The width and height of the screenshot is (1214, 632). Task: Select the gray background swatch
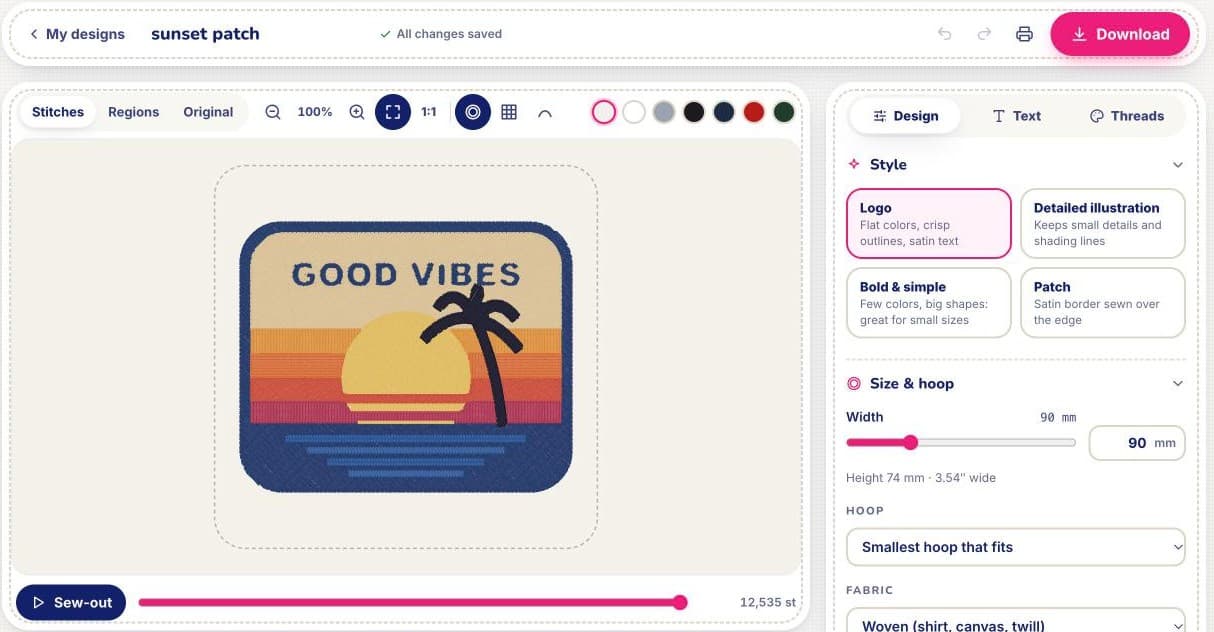(664, 112)
